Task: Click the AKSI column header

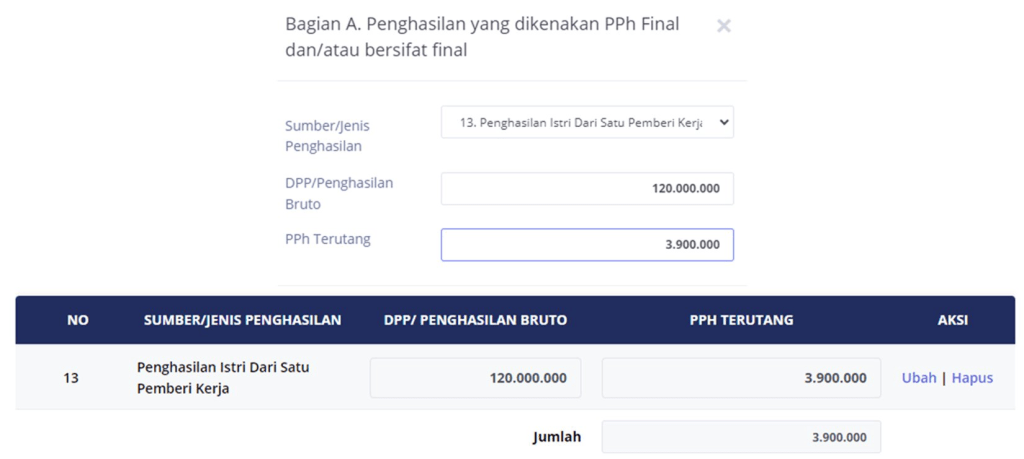Action: pos(952,320)
